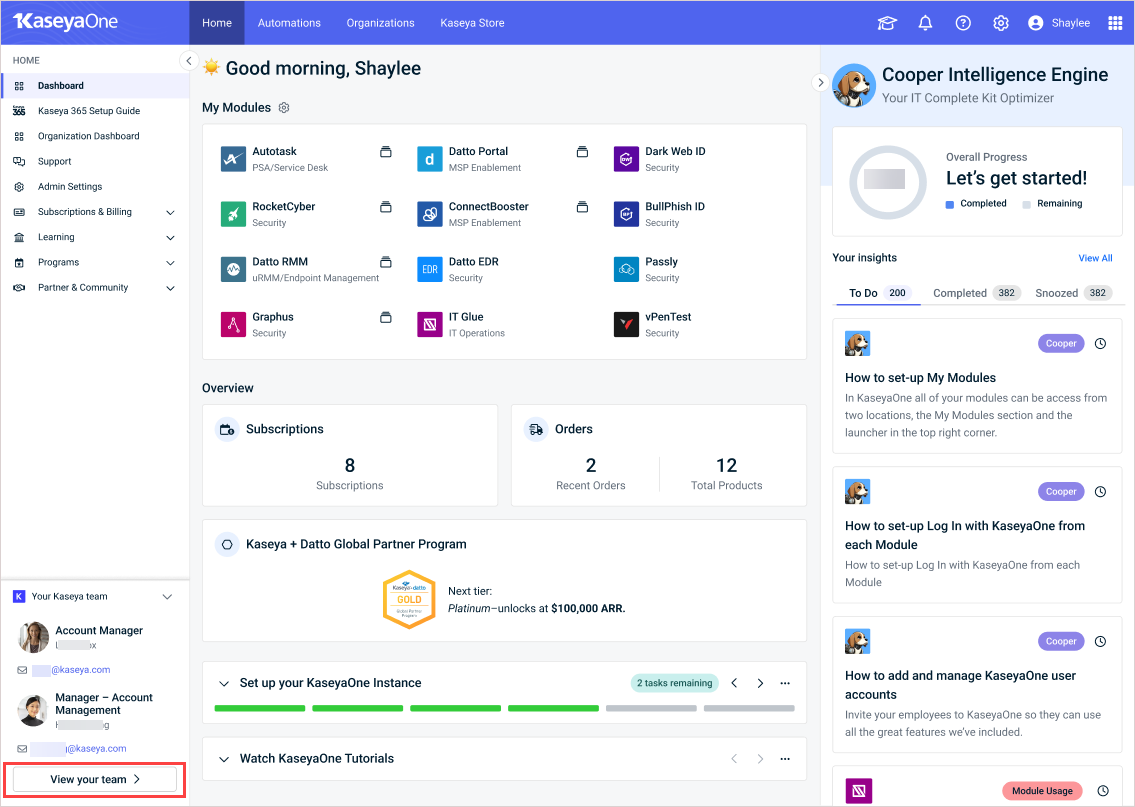This screenshot has width=1135, height=807.
Task: Switch to the Automations tab
Action: pyautogui.click(x=289, y=23)
